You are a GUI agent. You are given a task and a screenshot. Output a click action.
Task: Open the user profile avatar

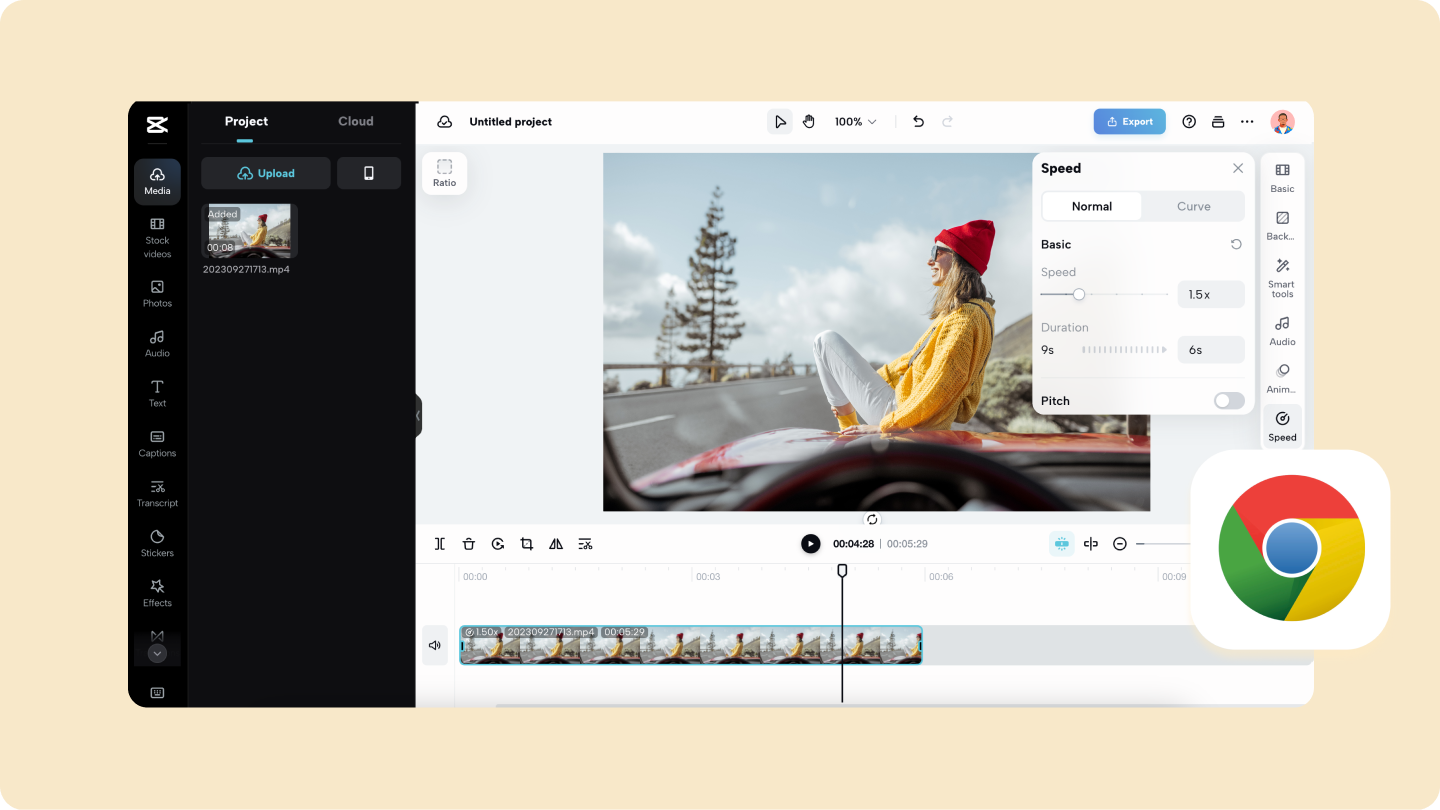coord(1282,122)
